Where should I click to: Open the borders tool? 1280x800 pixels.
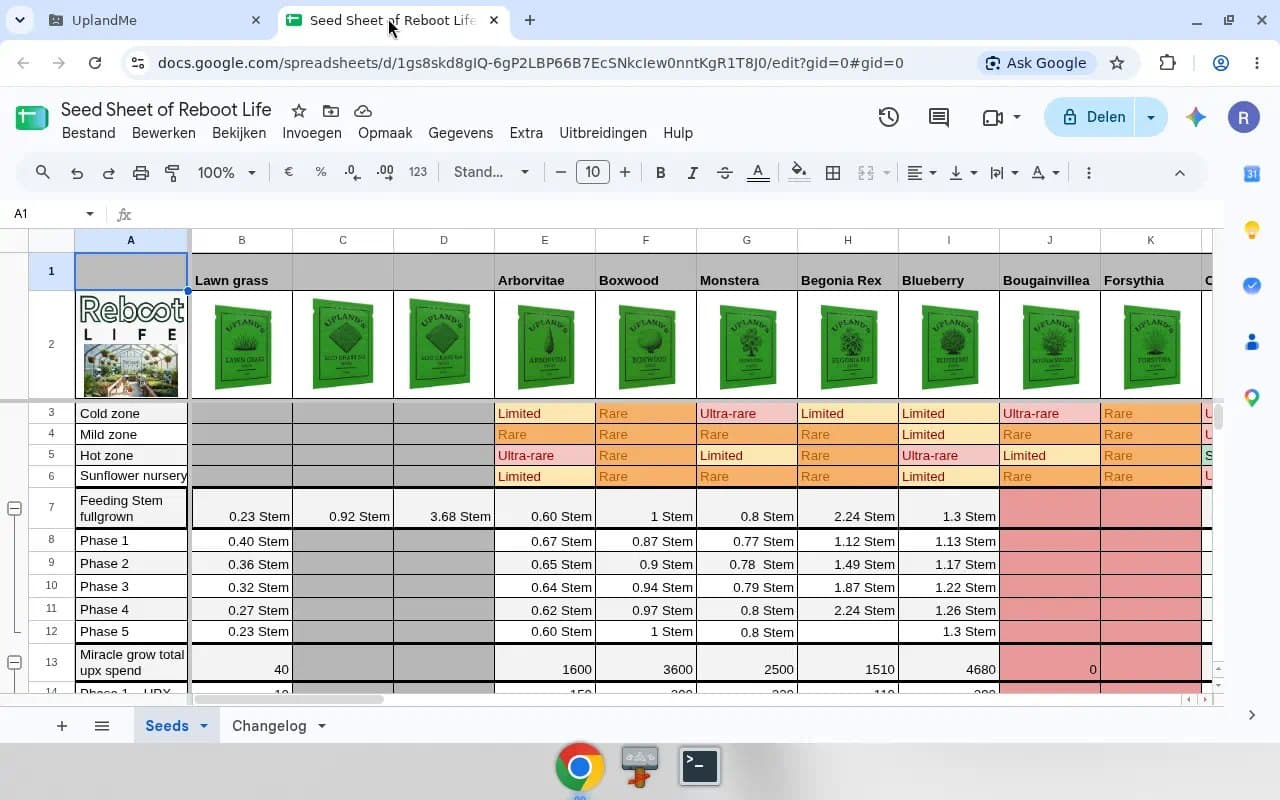tap(833, 173)
